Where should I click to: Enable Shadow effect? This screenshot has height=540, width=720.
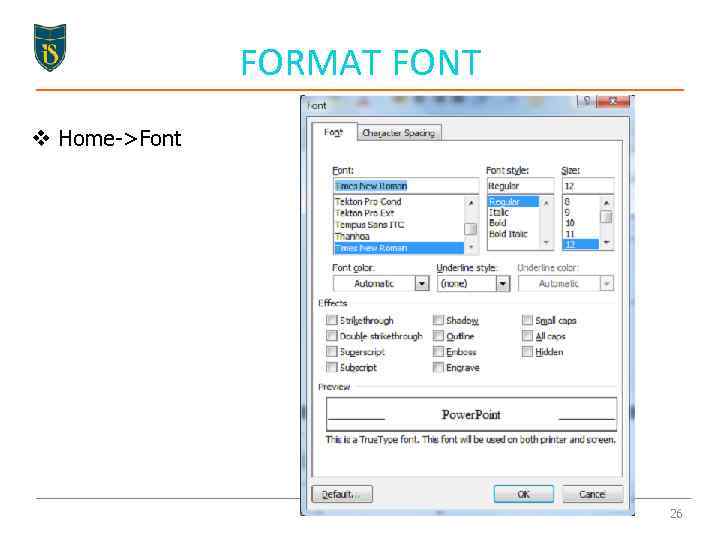(438, 320)
